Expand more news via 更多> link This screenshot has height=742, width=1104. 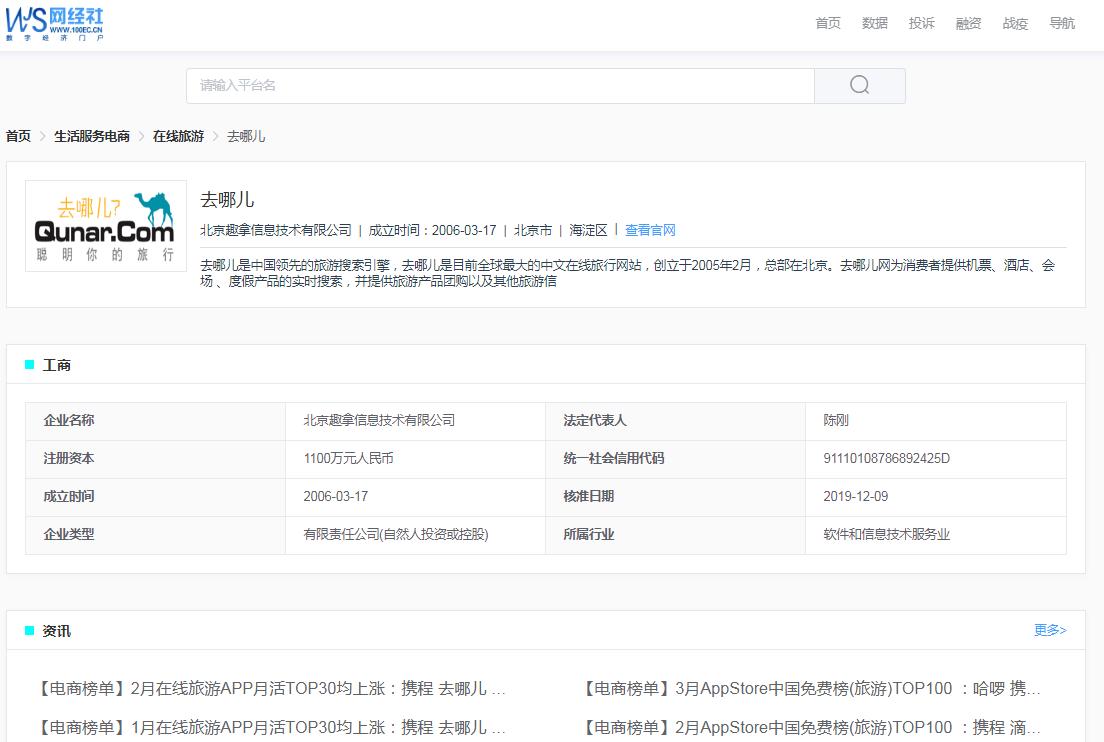[1050, 630]
